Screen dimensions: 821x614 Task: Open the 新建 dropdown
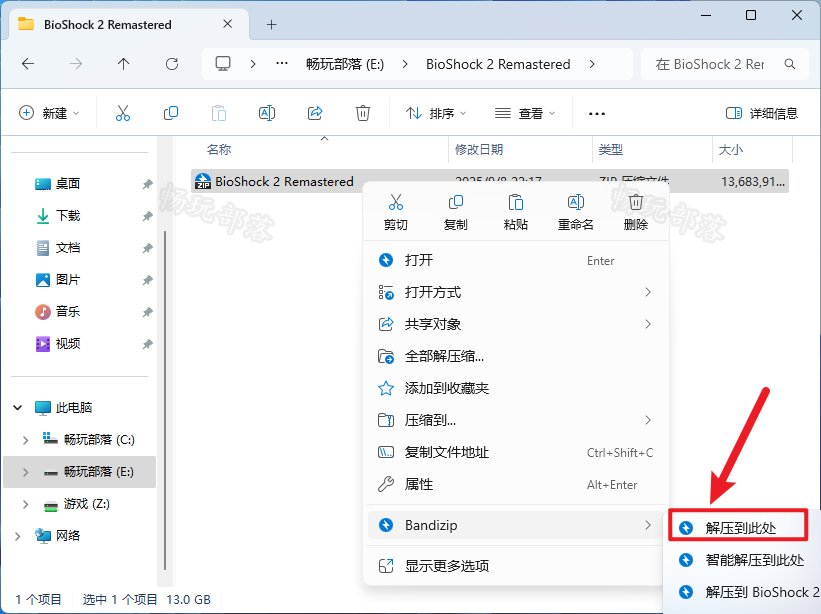[49, 114]
